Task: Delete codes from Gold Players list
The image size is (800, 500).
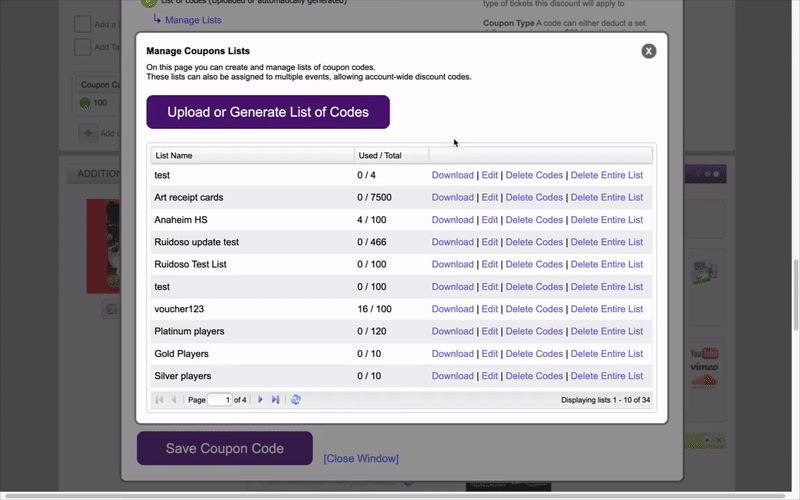Action: [x=534, y=354]
